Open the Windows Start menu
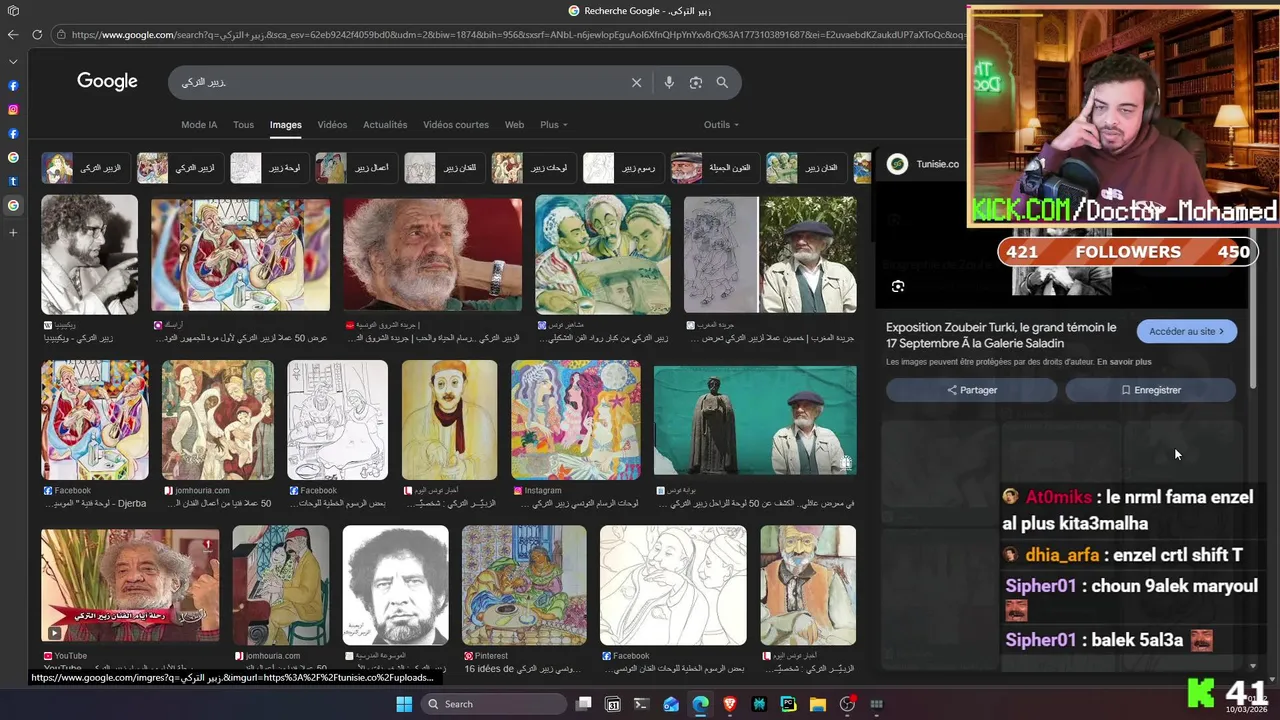 click(x=404, y=704)
